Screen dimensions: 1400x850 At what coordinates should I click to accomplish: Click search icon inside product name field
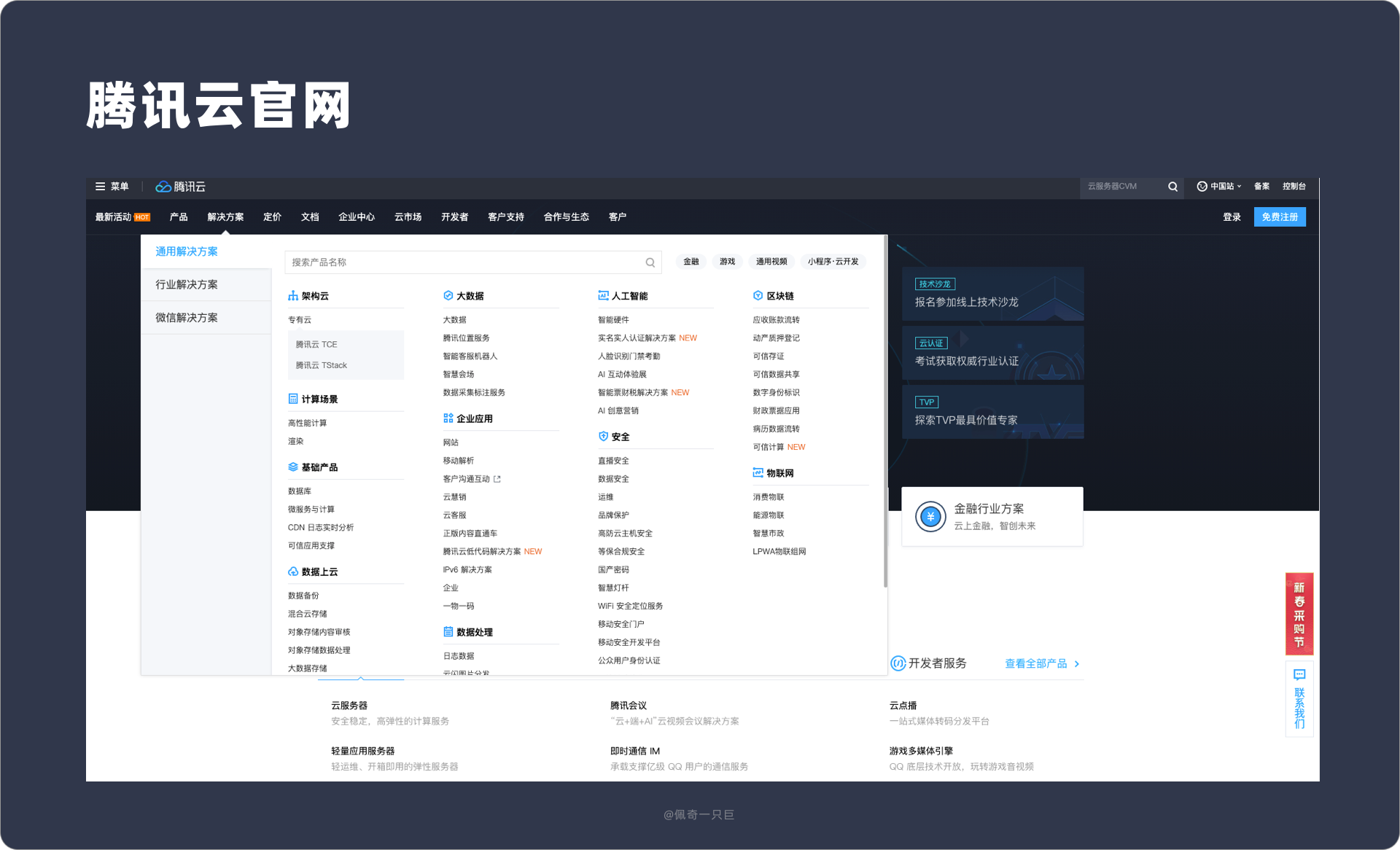[x=650, y=262]
